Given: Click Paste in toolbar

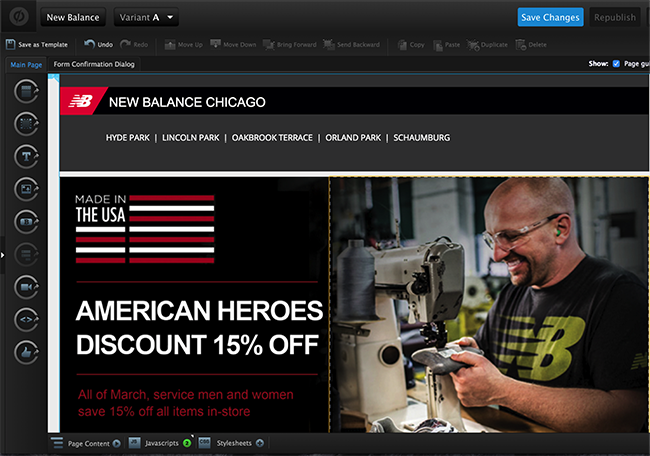Looking at the screenshot, I should (x=446, y=44).
